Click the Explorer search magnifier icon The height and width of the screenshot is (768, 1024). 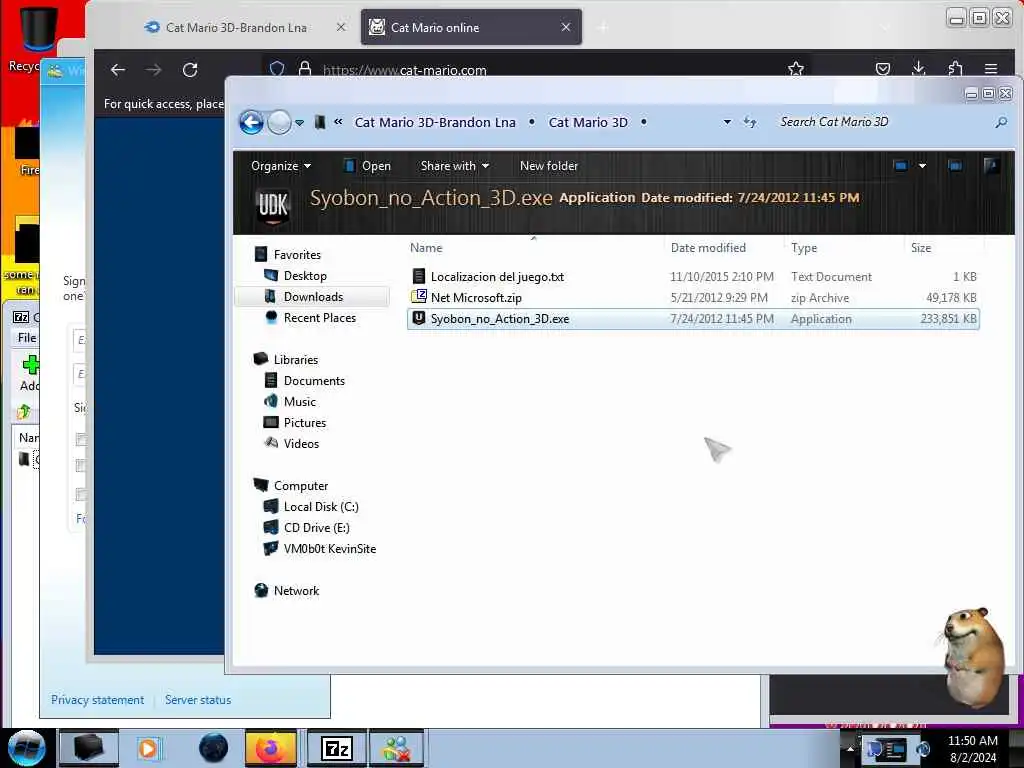[x=1000, y=122]
